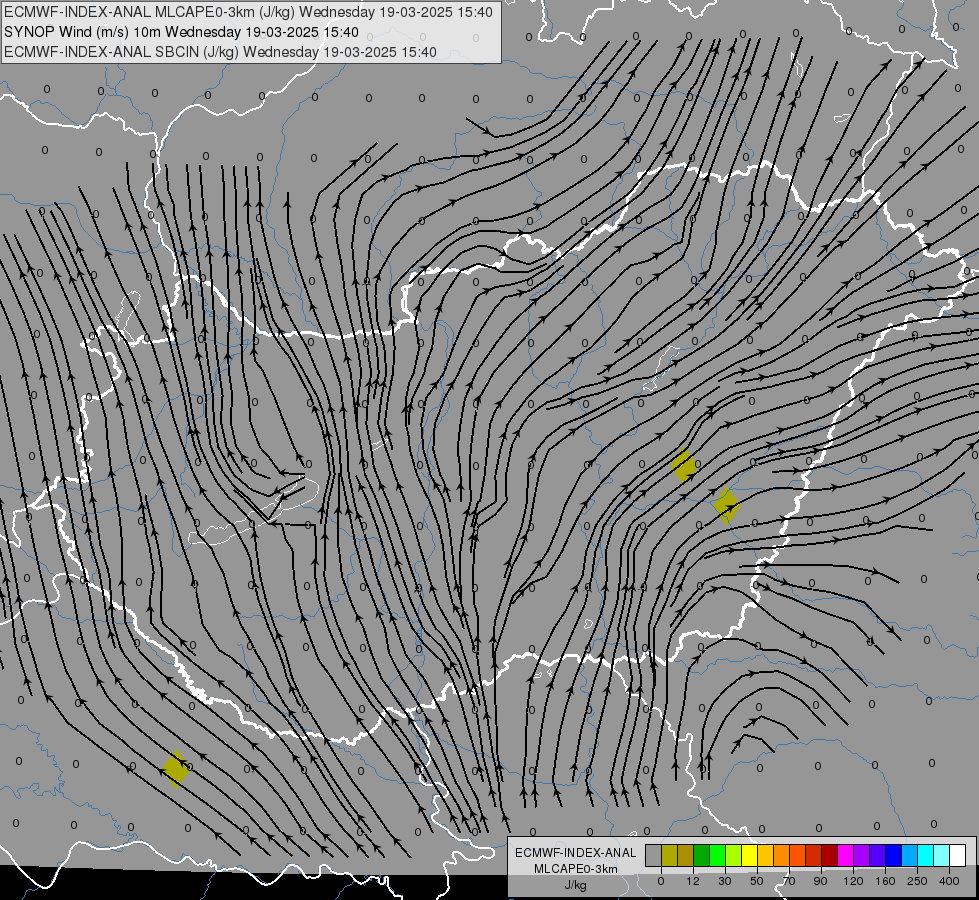Screen dimensions: 979x900
Task: Click the legend scale label 50
Action: tap(757, 881)
